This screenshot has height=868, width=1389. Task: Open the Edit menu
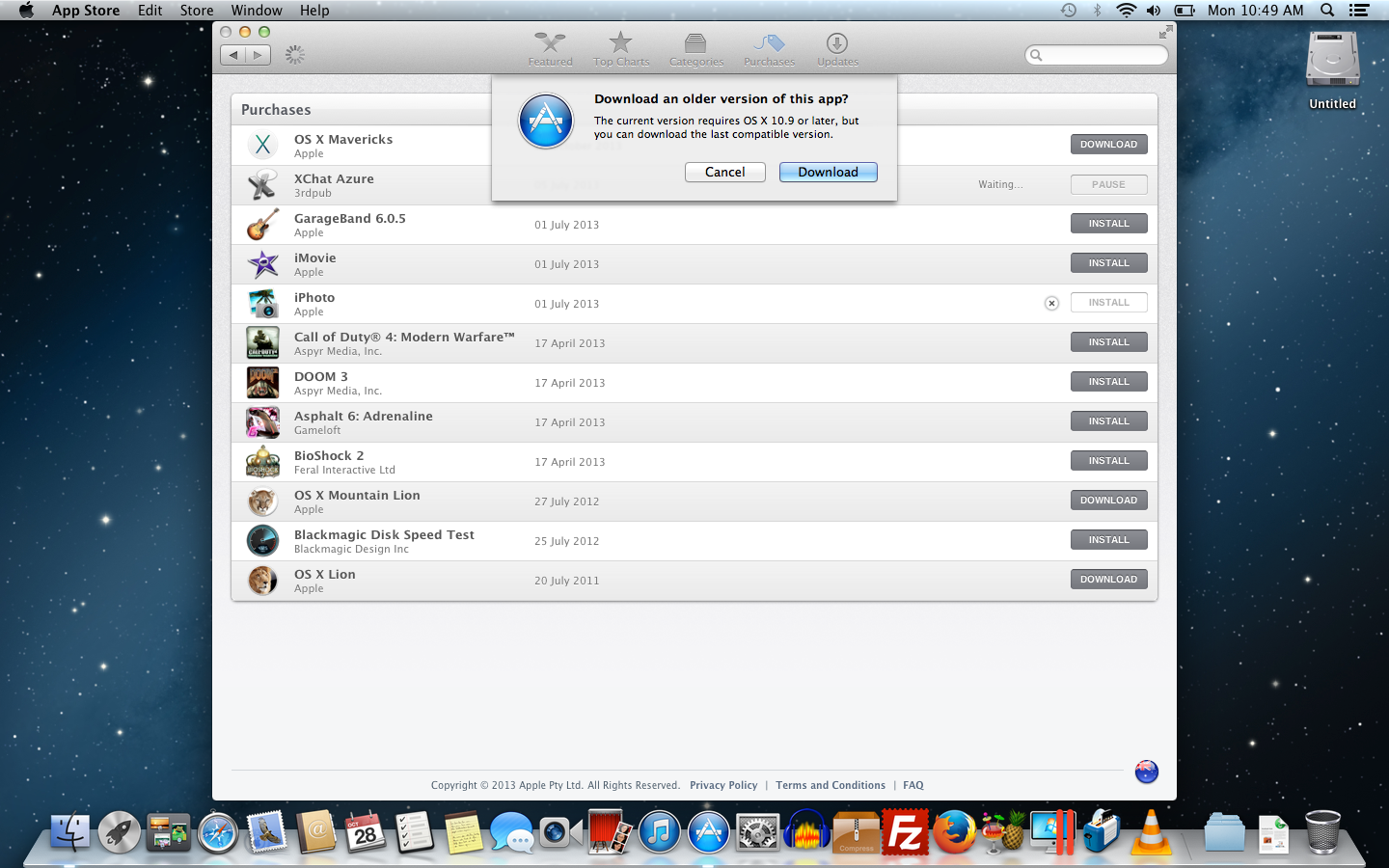pos(150,11)
